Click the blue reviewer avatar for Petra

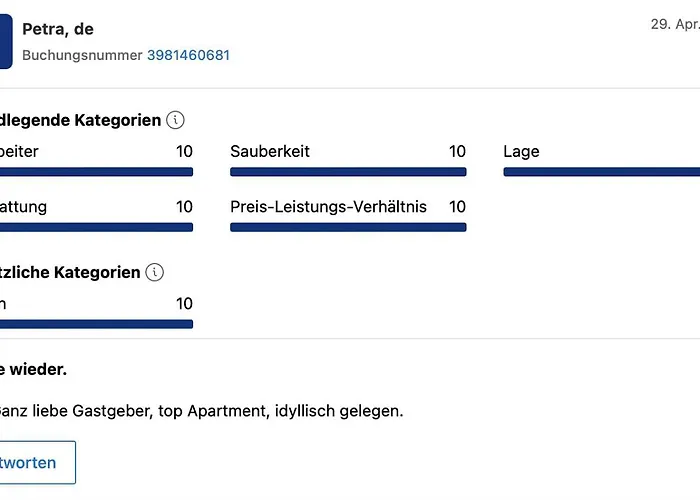5,42
